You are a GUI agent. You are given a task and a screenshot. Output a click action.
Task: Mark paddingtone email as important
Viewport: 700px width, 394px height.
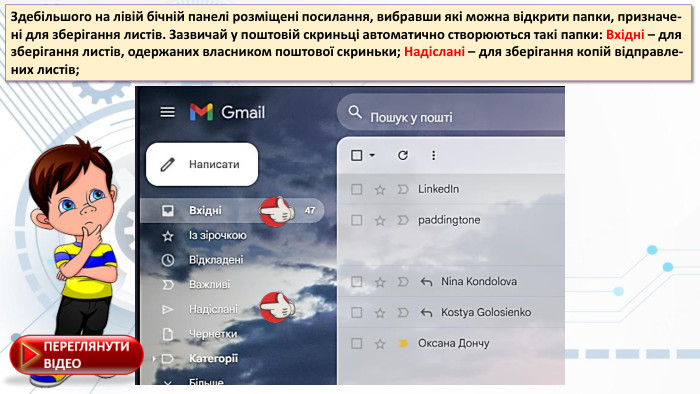point(403,220)
